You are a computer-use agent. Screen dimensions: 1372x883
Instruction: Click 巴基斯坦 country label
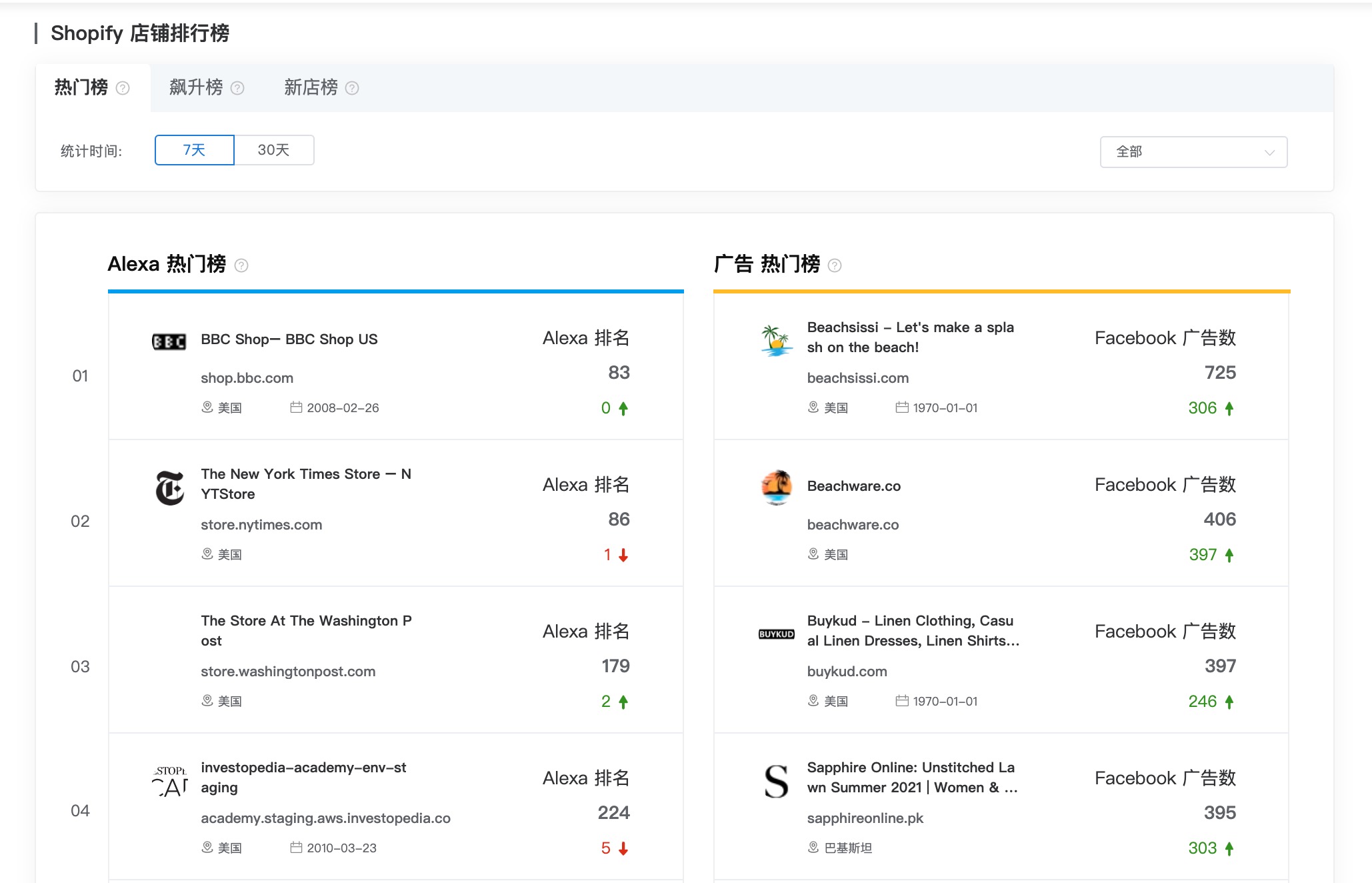848,848
